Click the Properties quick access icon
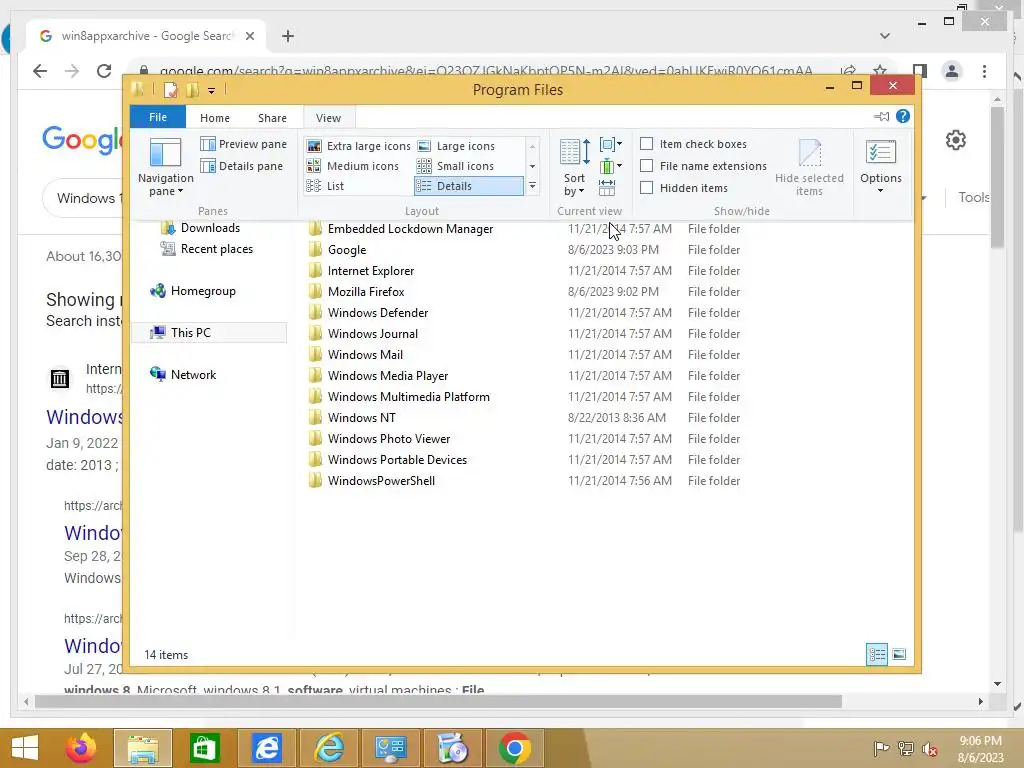The height and width of the screenshot is (768, 1024). 170,89
